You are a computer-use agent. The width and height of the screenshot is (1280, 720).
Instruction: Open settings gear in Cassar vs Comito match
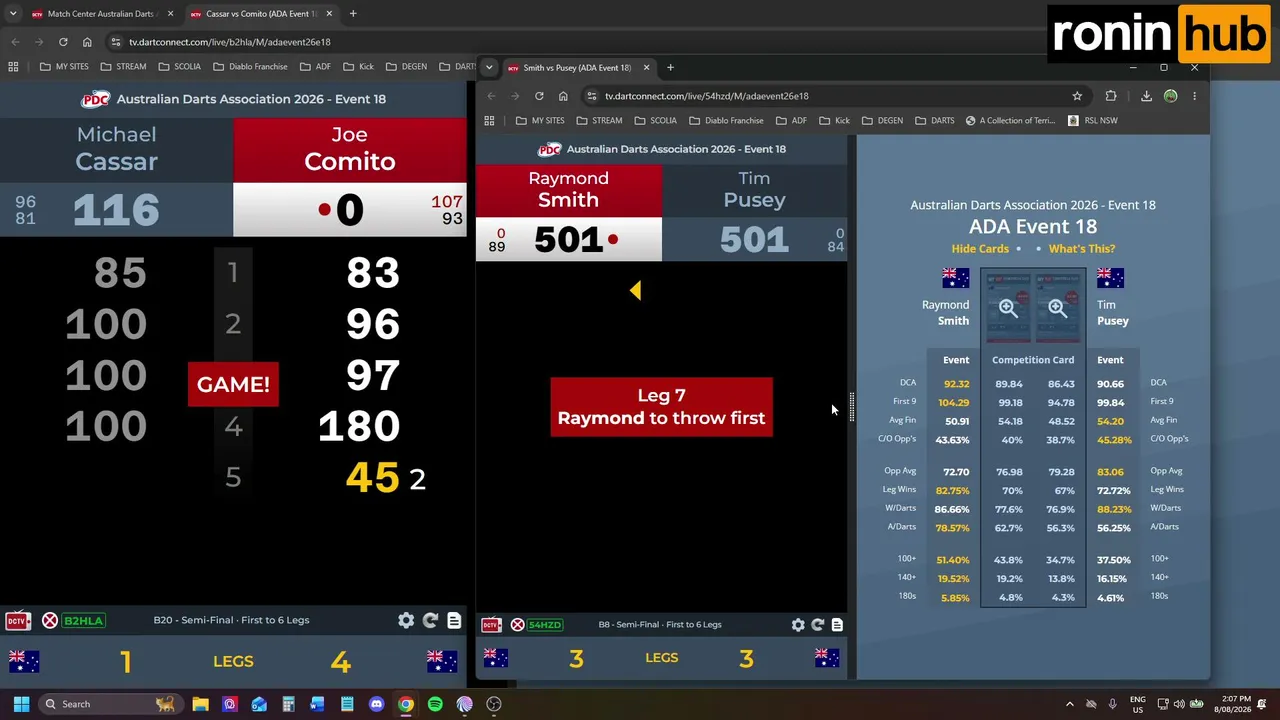[406, 620]
